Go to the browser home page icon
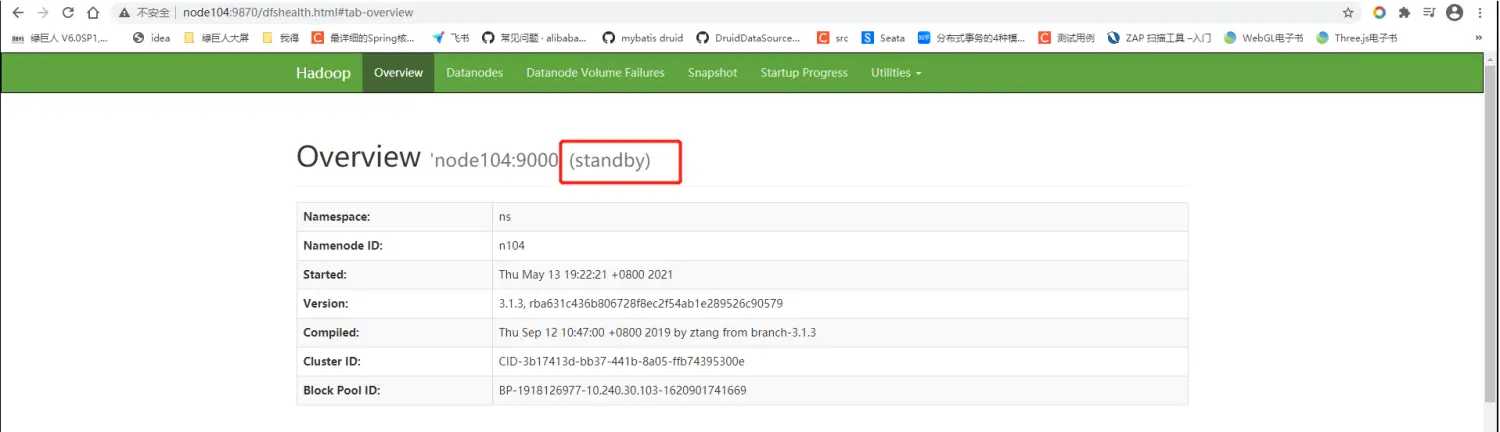Viewport: 1500px width, 432px height. (x=93, y=13)
